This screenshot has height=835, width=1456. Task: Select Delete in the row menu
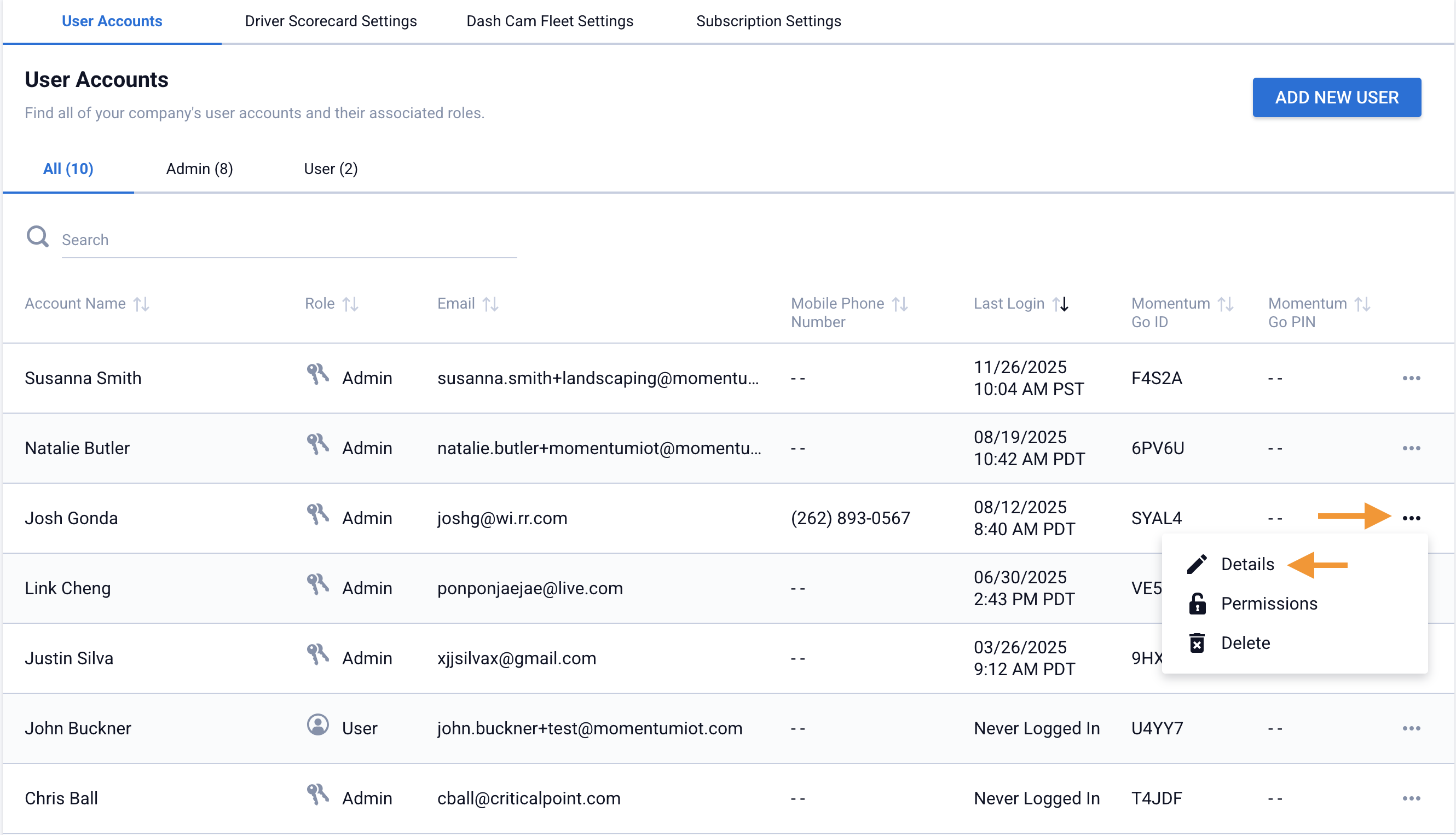[1245, 643]
